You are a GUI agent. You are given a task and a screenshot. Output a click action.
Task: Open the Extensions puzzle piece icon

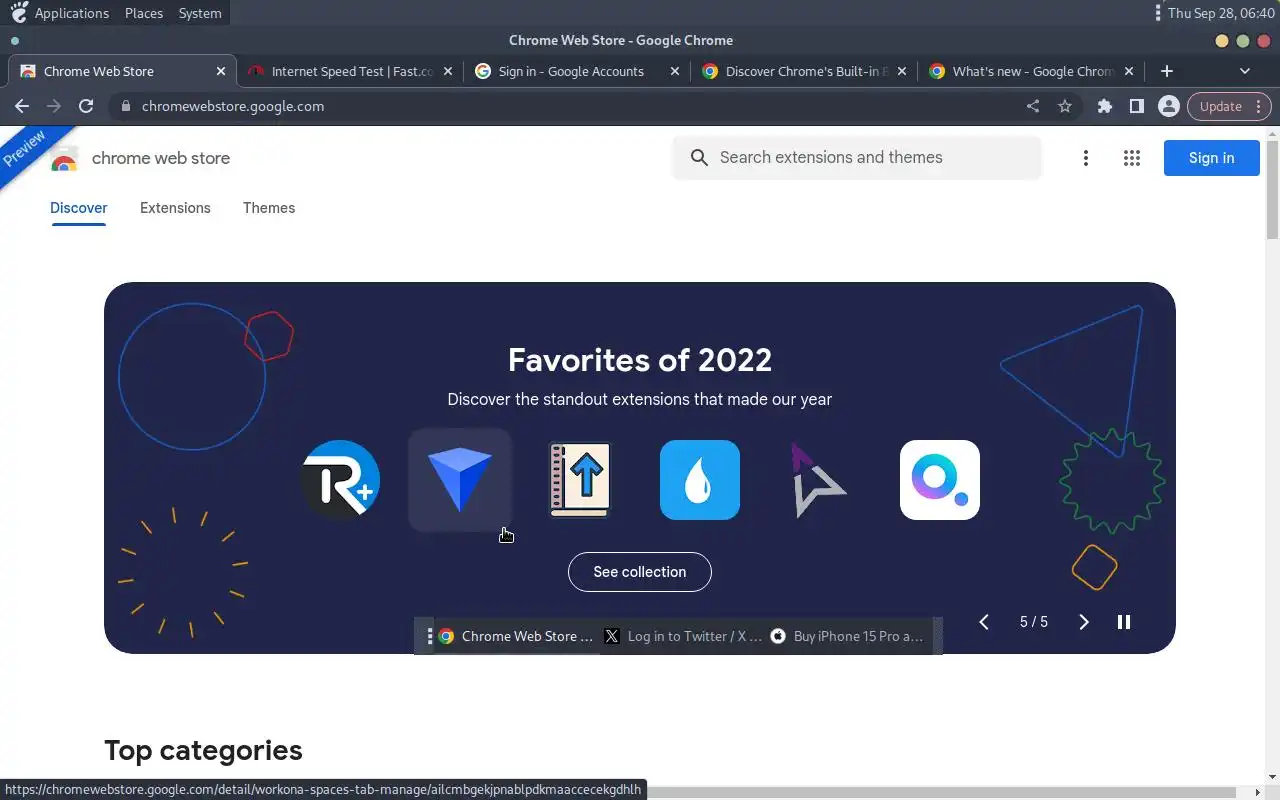tap(1105, 106)
